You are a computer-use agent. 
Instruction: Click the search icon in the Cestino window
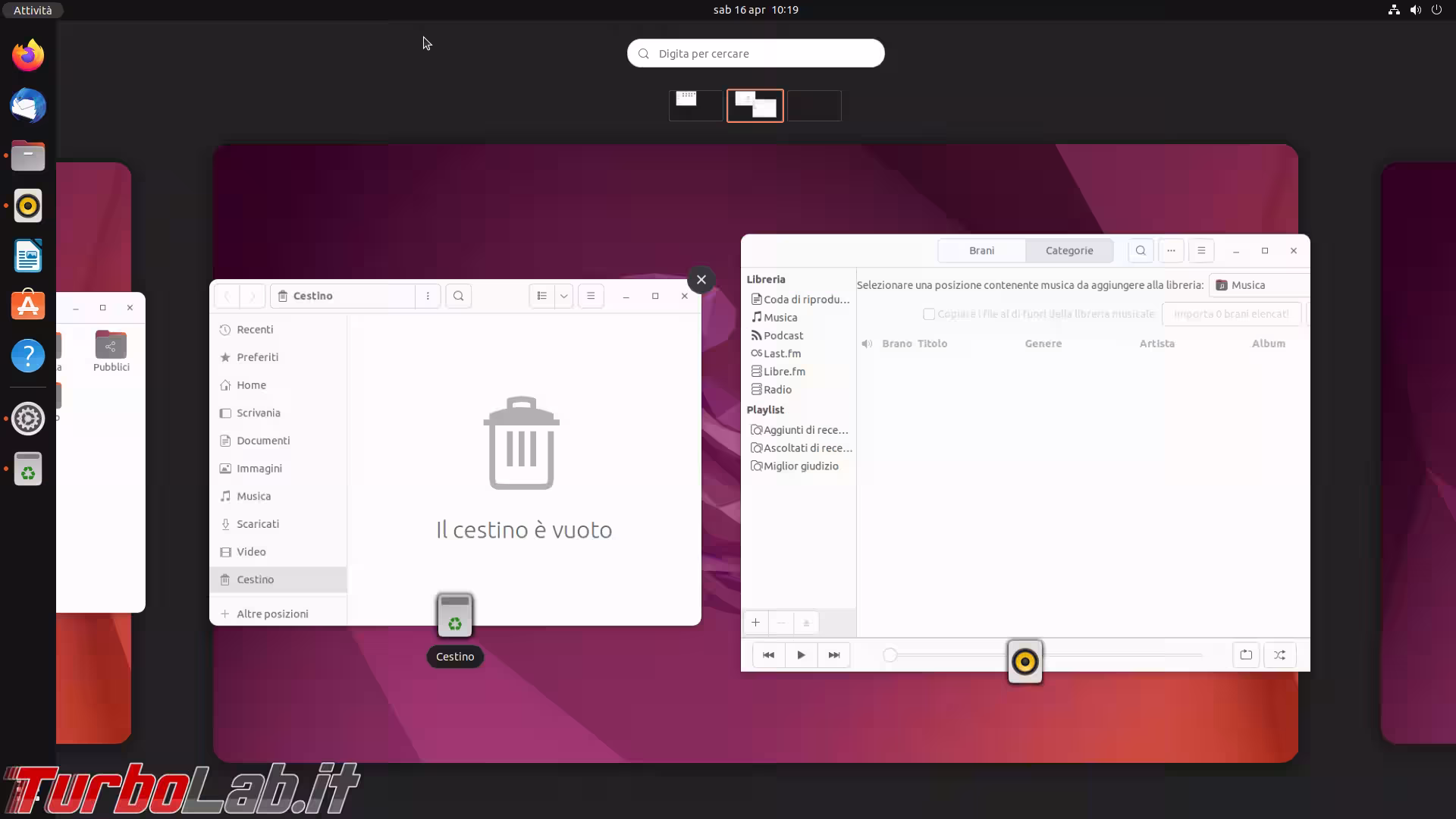[x=458, y=296]
